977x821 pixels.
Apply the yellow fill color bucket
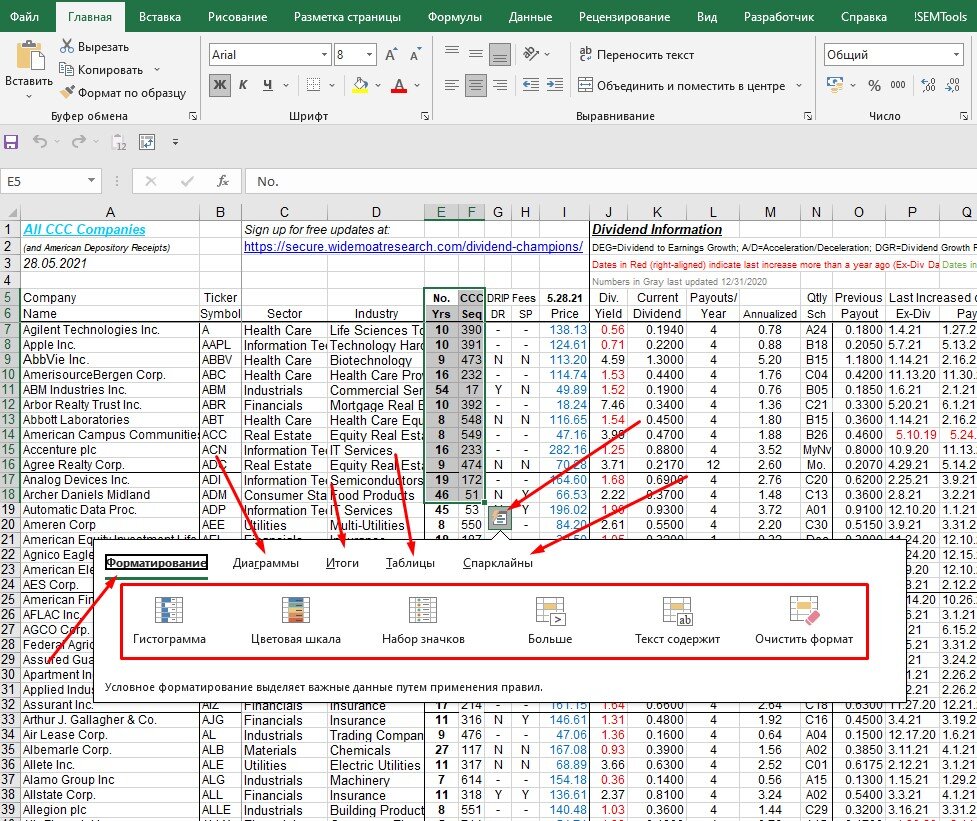pos(360,85)
